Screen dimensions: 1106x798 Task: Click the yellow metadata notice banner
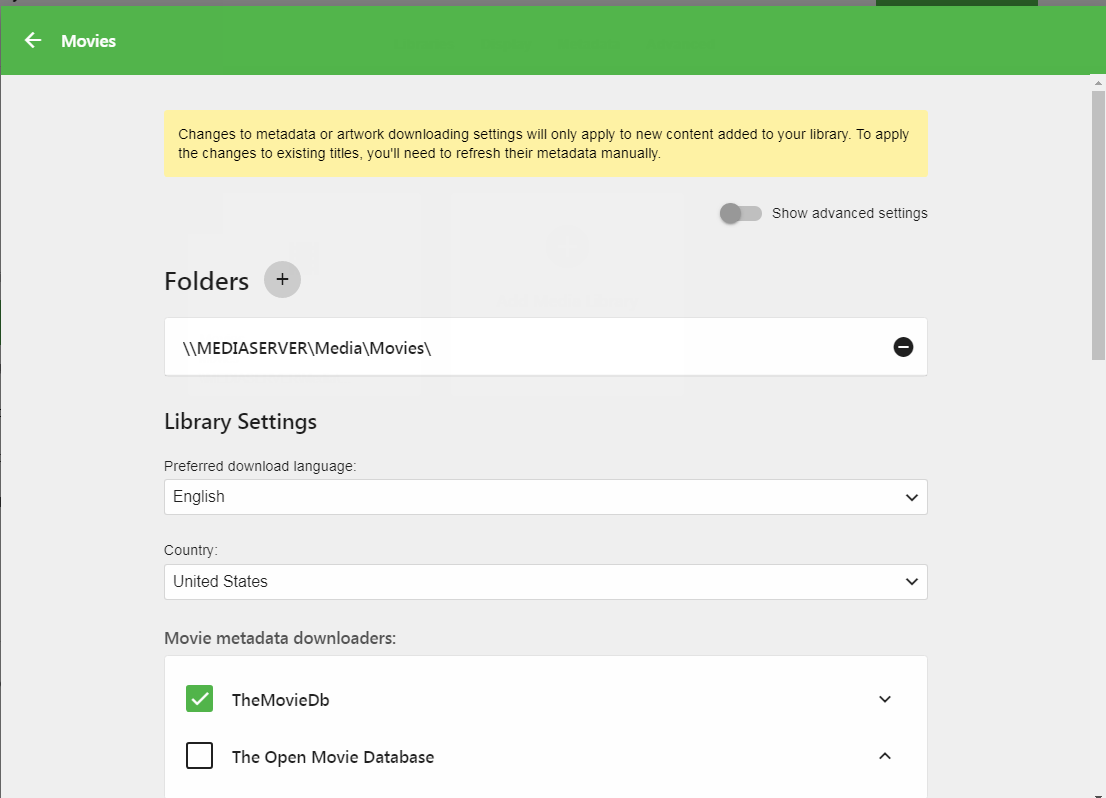click(x=545, y=144)
